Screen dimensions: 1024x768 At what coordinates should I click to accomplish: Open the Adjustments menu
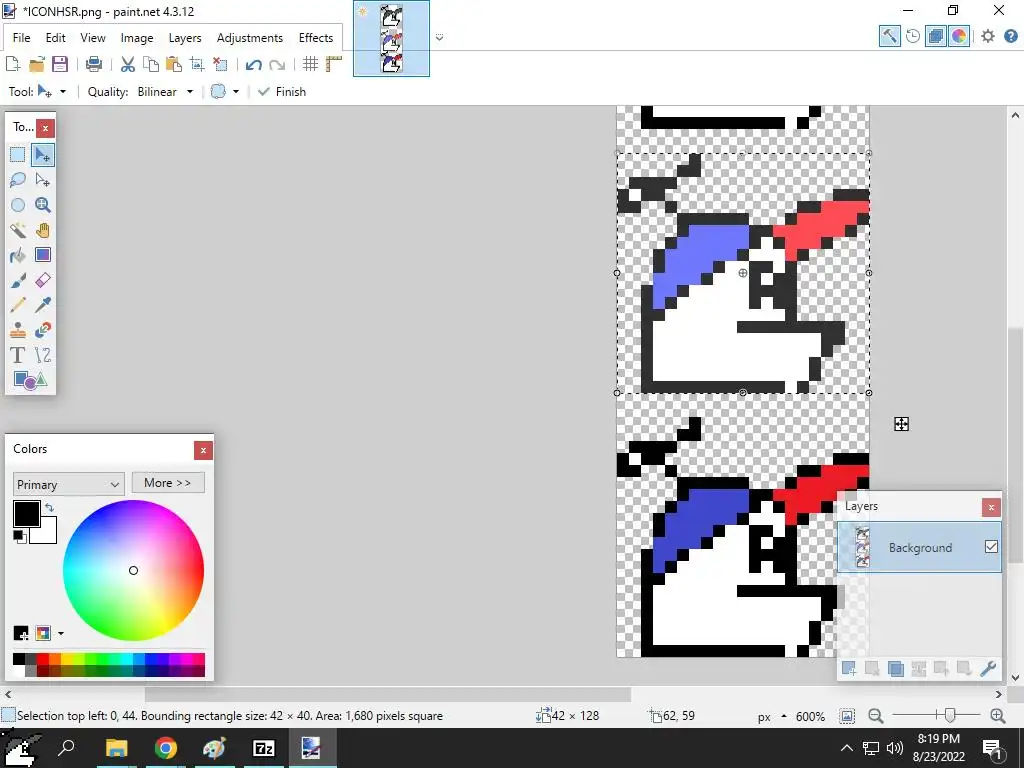249,38
